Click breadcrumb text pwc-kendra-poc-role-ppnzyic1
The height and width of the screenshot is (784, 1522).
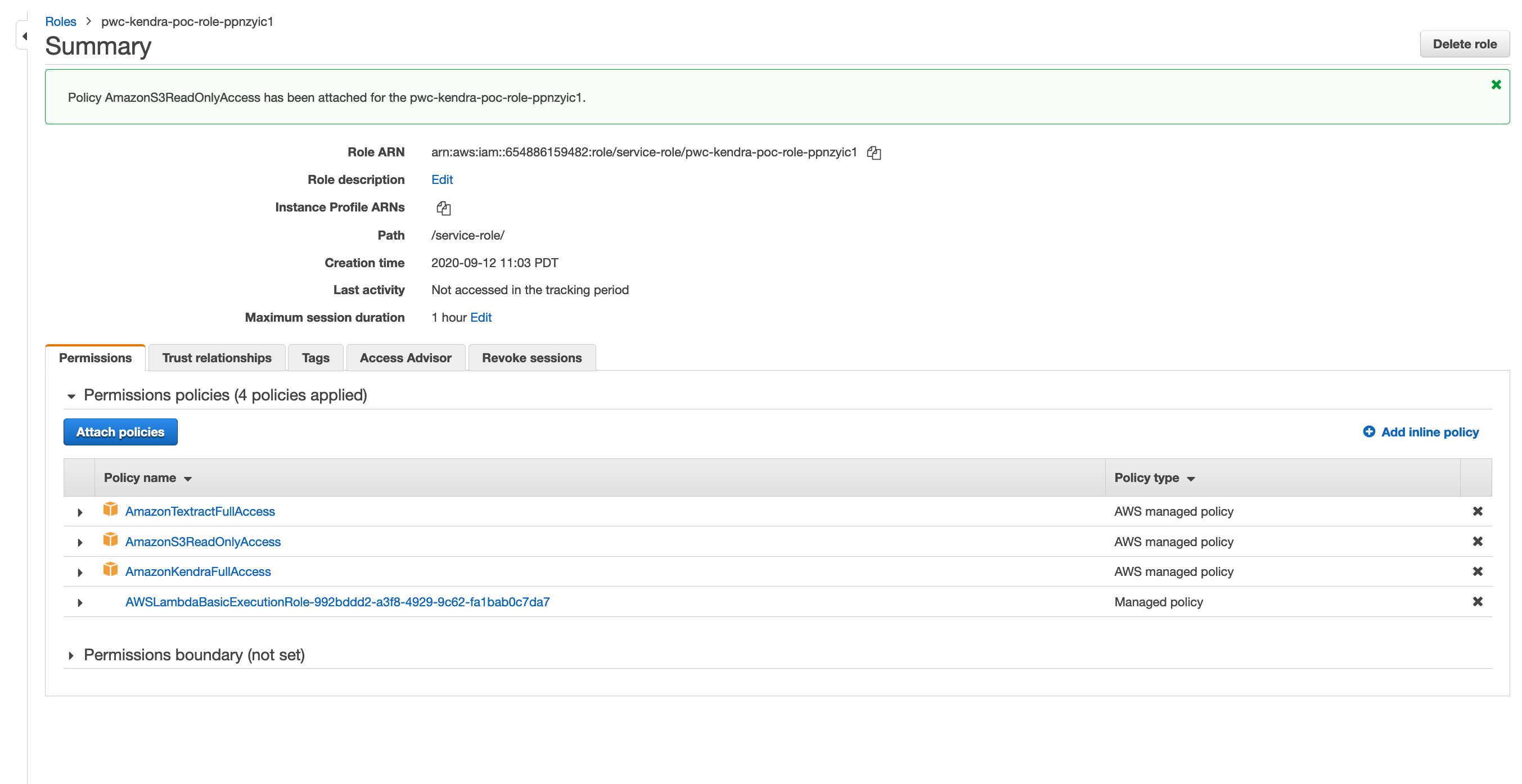coord(187,21)
